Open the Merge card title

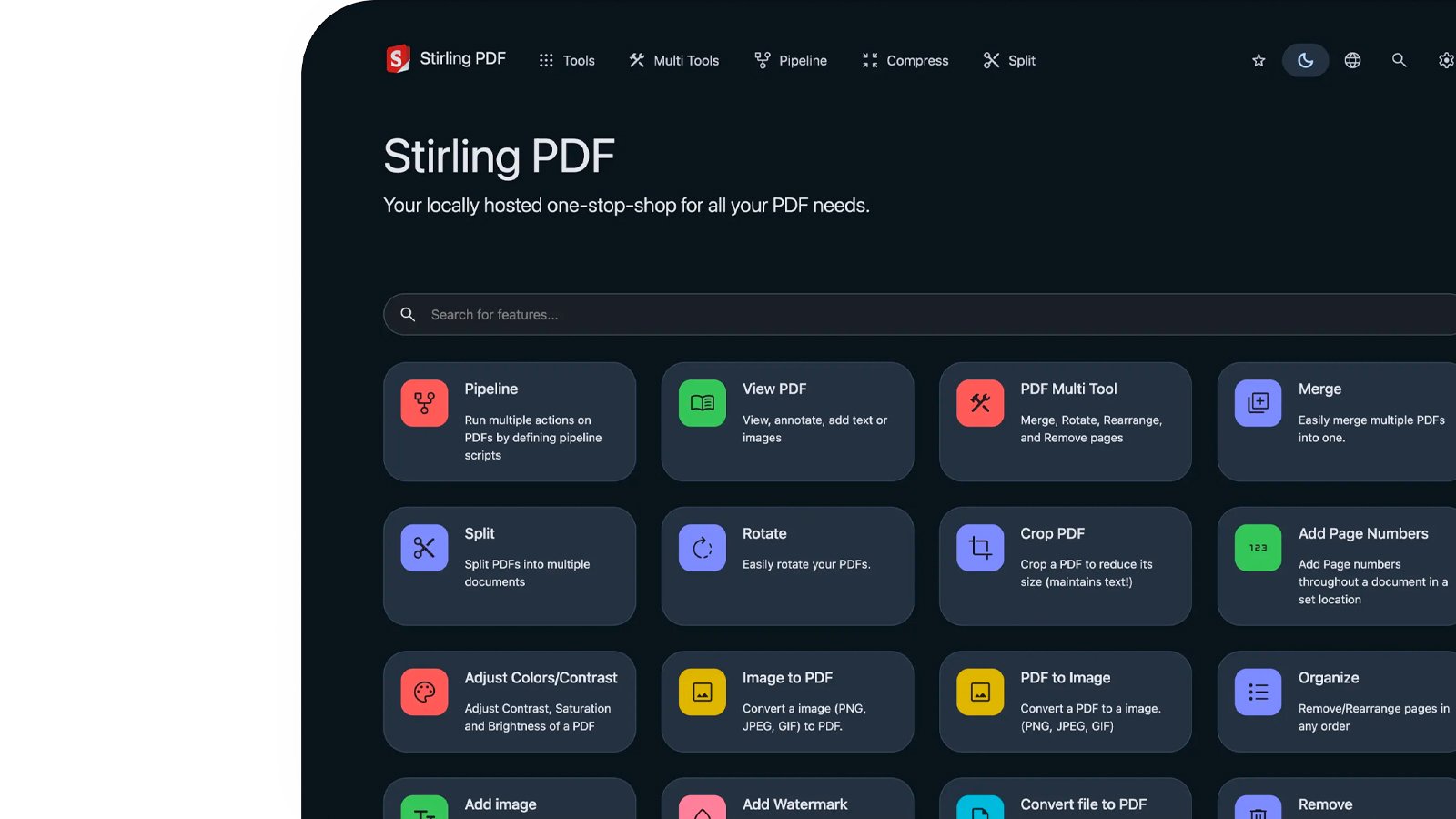coord(1319,389)
